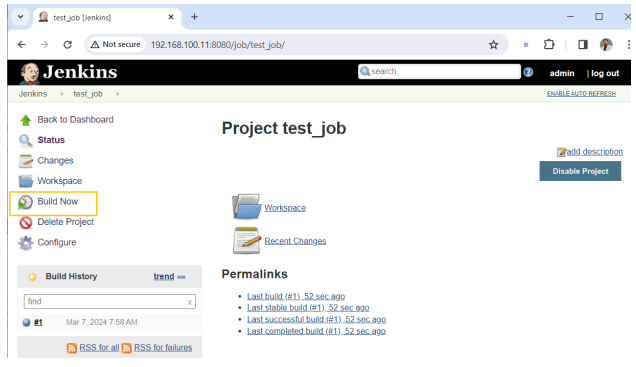Open Configure in the sidebar
This screenshot has width=636, height=367.
pos(57,243)
